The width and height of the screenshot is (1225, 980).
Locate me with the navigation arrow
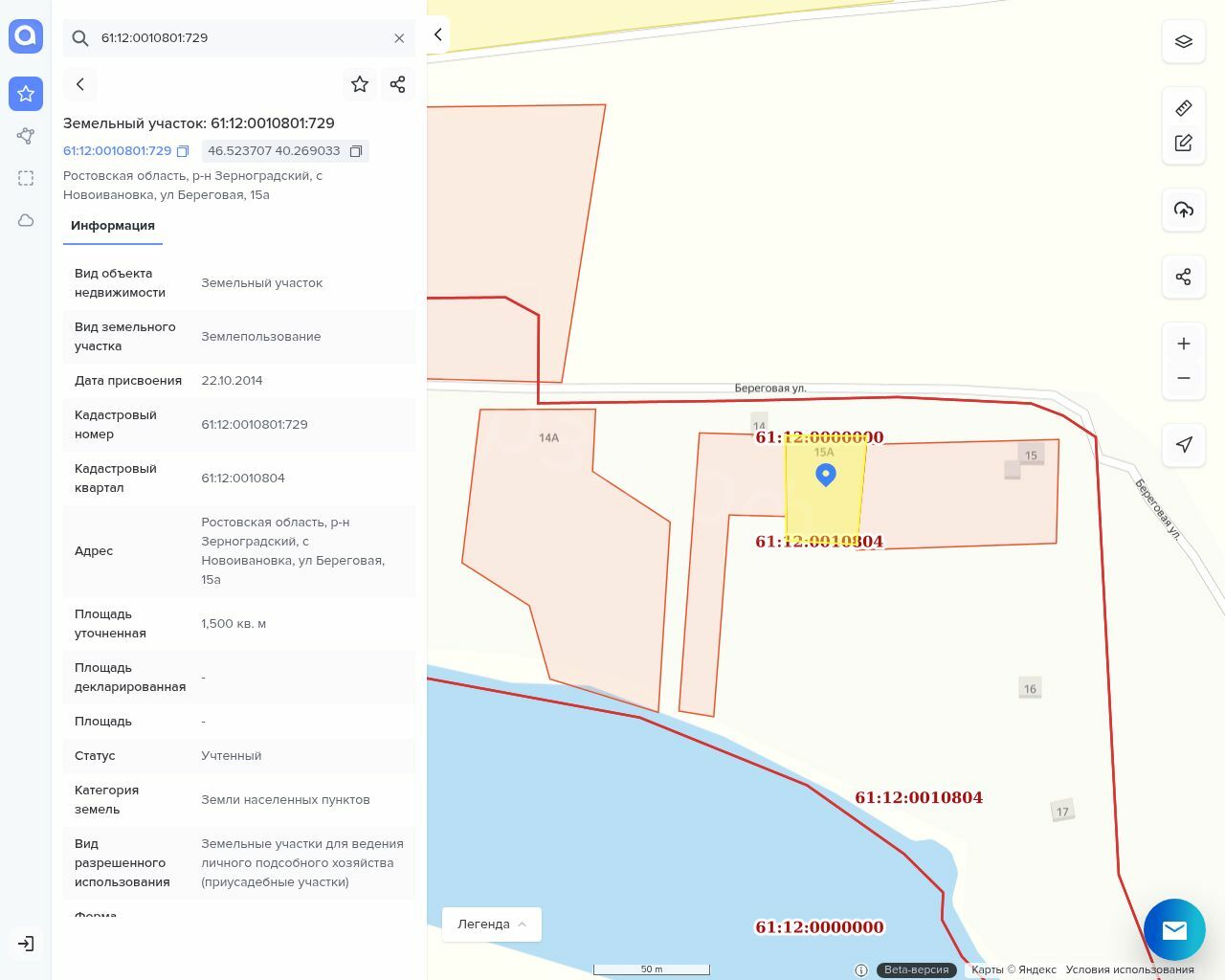pyautogui.click(x=1183, y=444)
